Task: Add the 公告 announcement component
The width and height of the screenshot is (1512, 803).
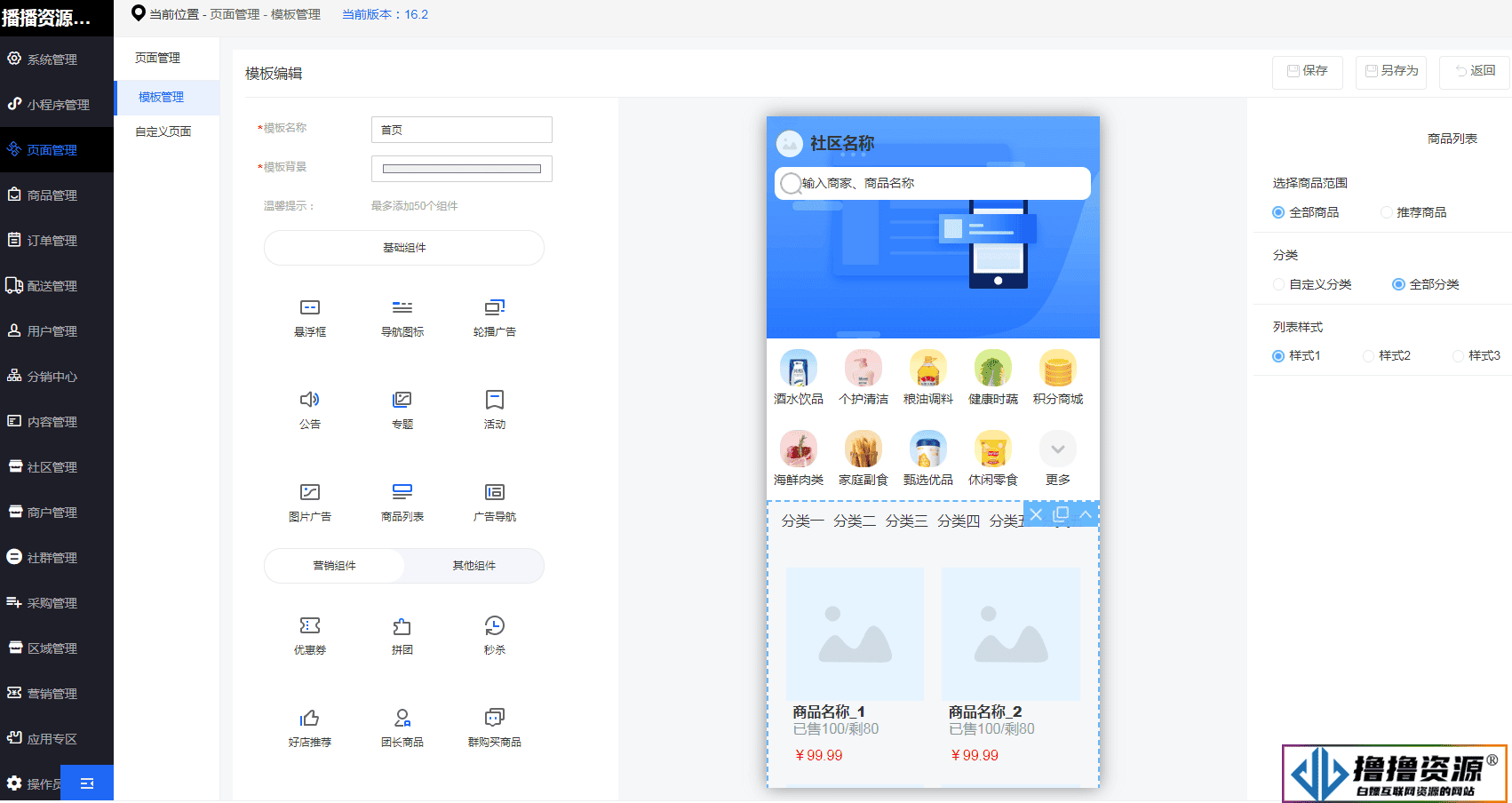Action: point(310,410)
